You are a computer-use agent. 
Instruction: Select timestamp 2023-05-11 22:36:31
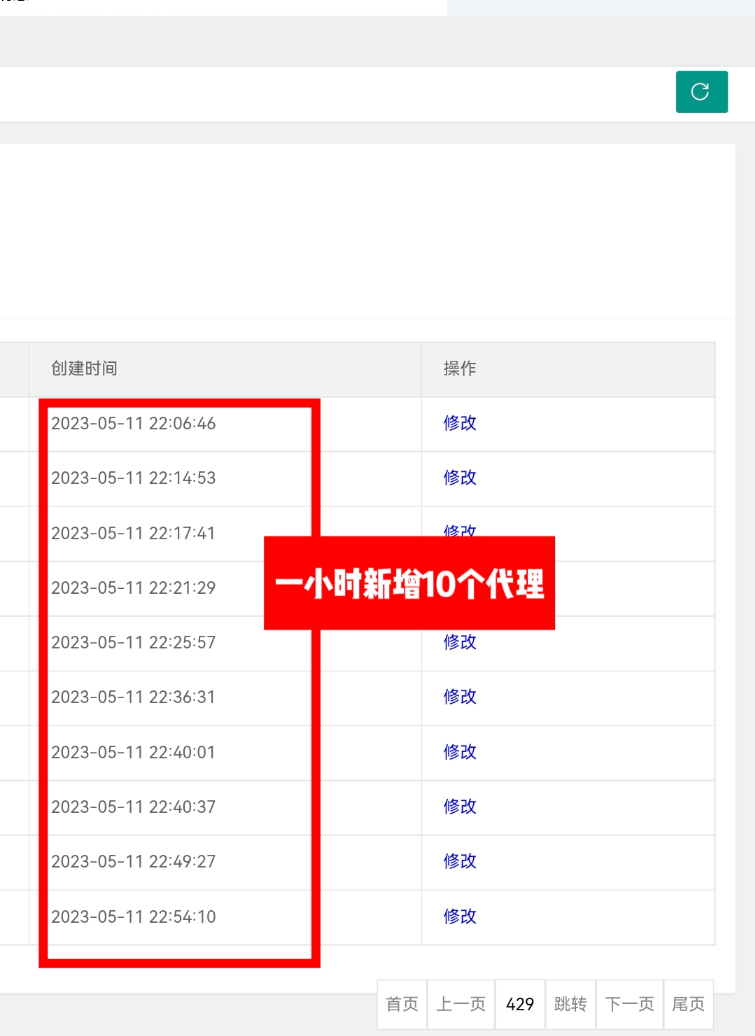(x=133, y=697)
